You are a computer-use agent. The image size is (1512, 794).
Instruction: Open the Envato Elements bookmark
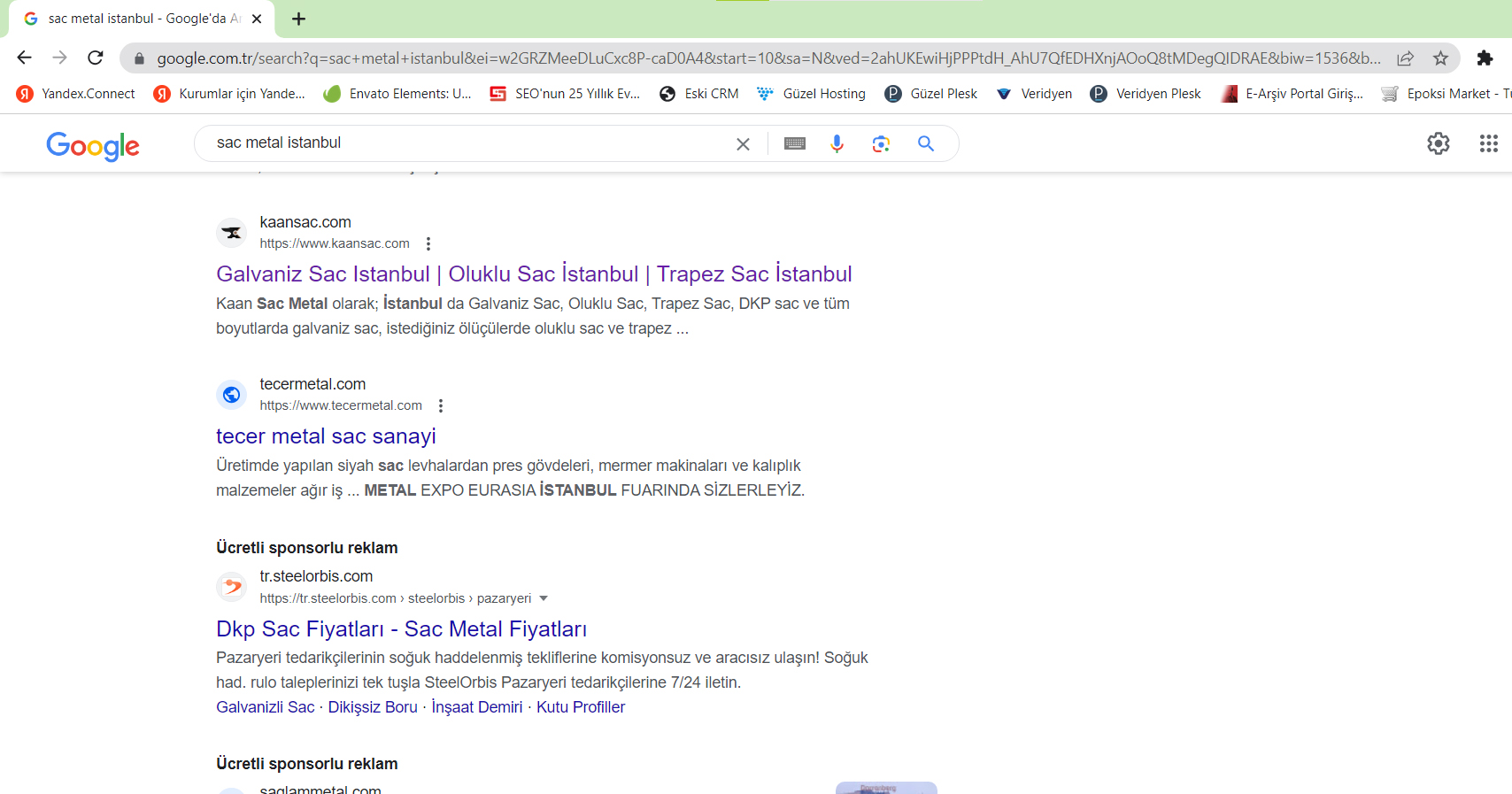397,94
